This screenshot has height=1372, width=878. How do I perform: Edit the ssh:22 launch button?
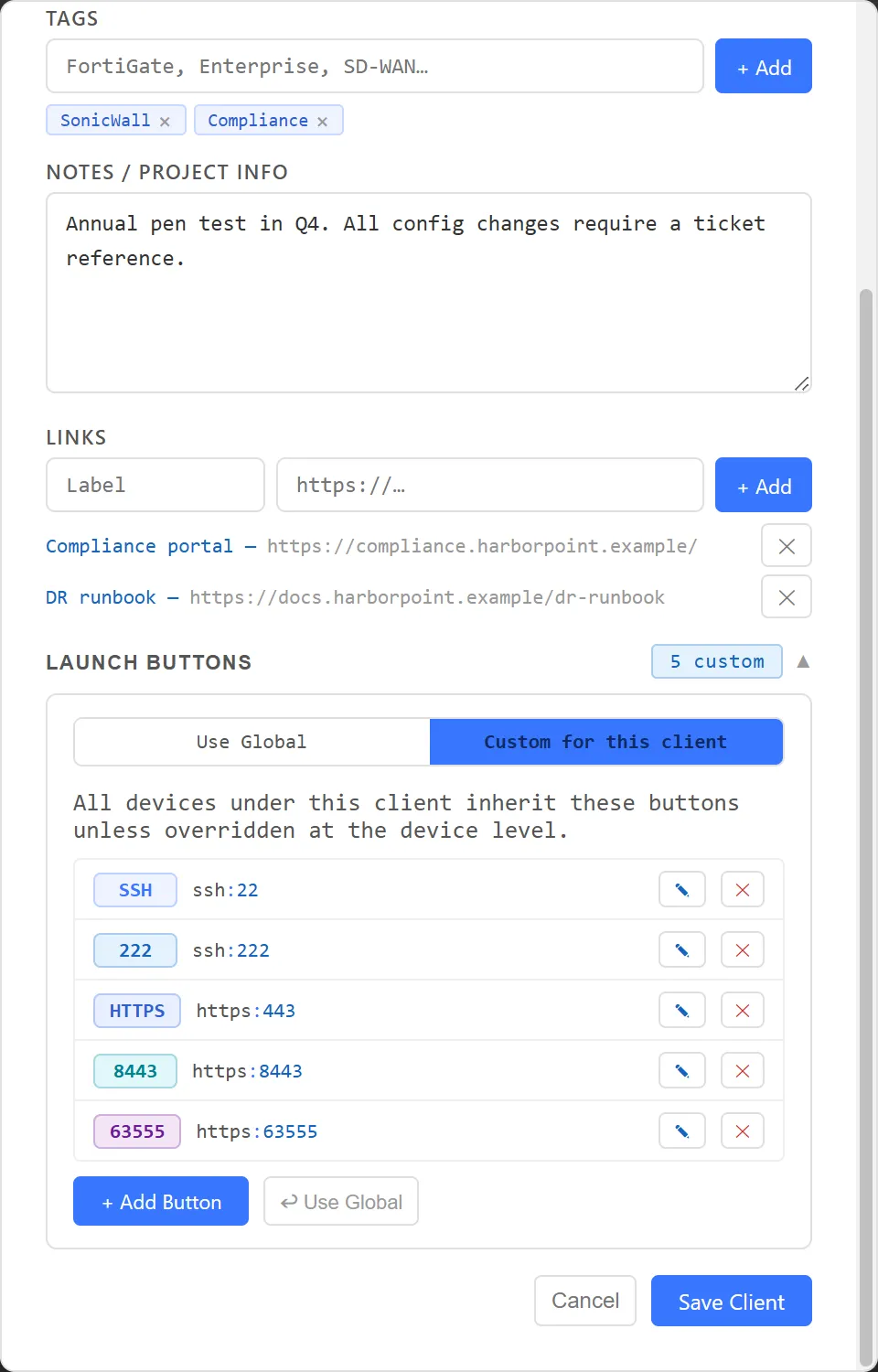click(682, 890)
